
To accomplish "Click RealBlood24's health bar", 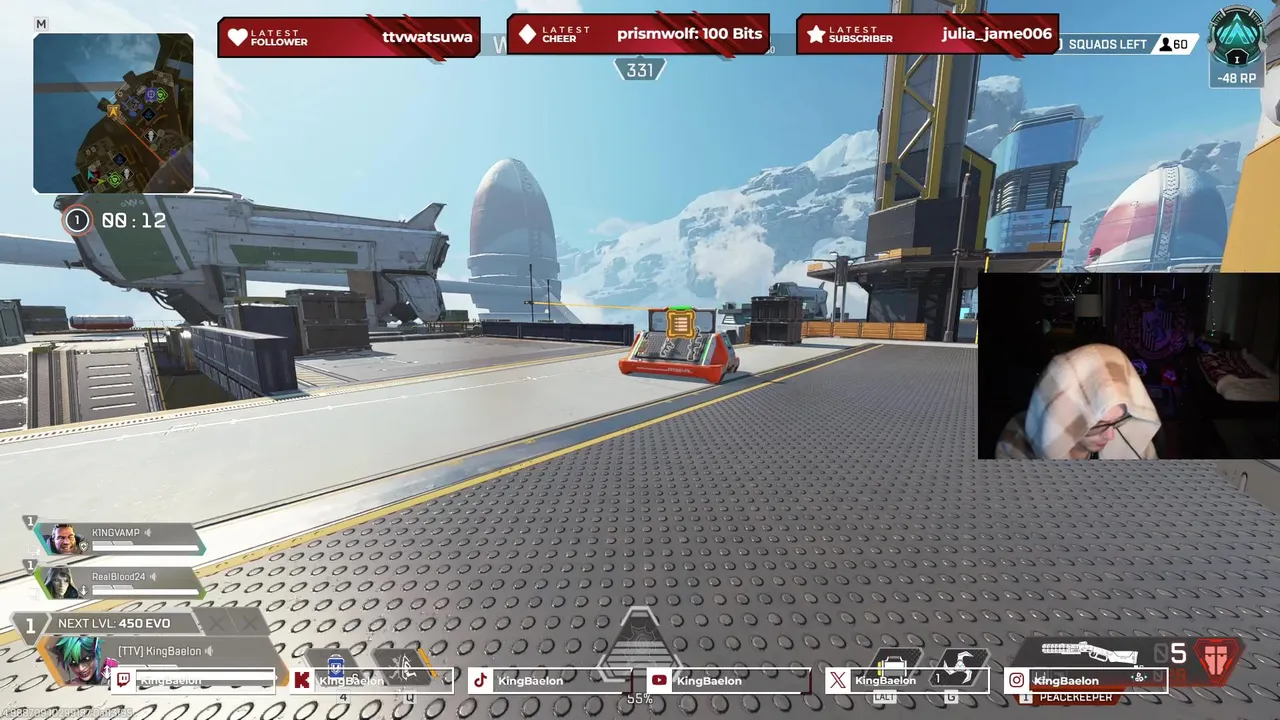I will 146,591.
